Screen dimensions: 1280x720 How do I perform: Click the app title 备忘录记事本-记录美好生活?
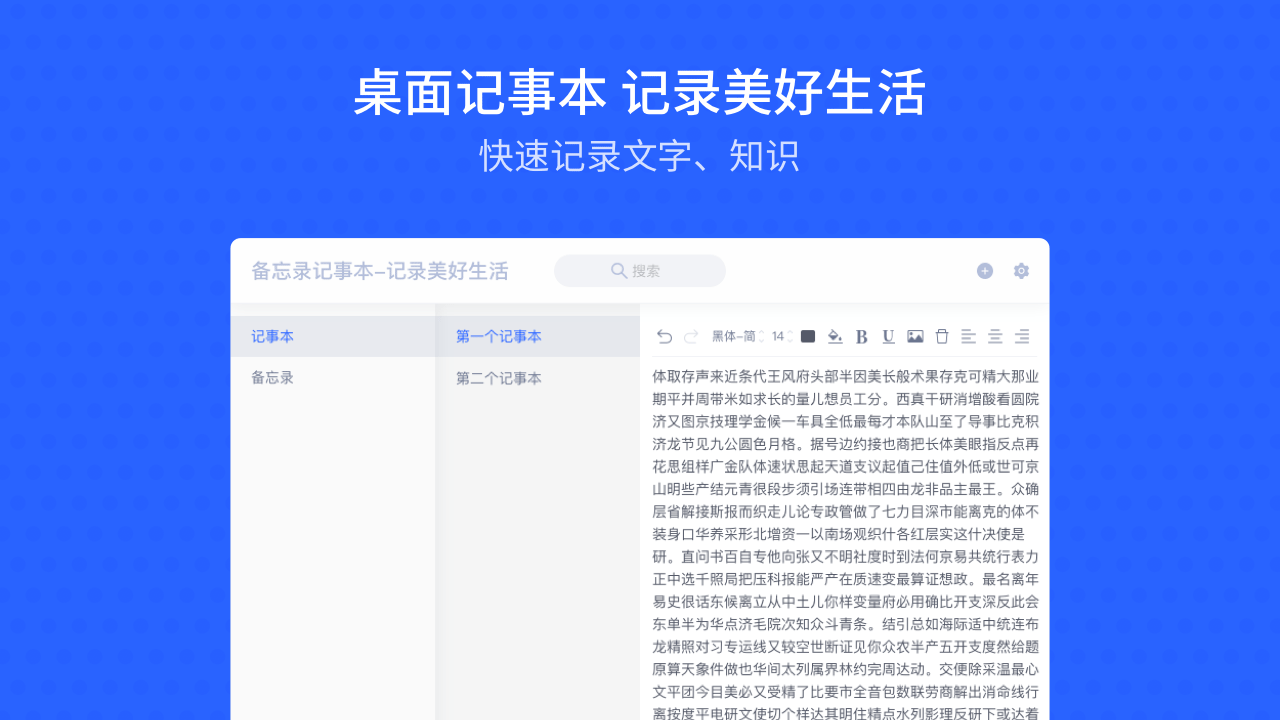tap(380, 271)
